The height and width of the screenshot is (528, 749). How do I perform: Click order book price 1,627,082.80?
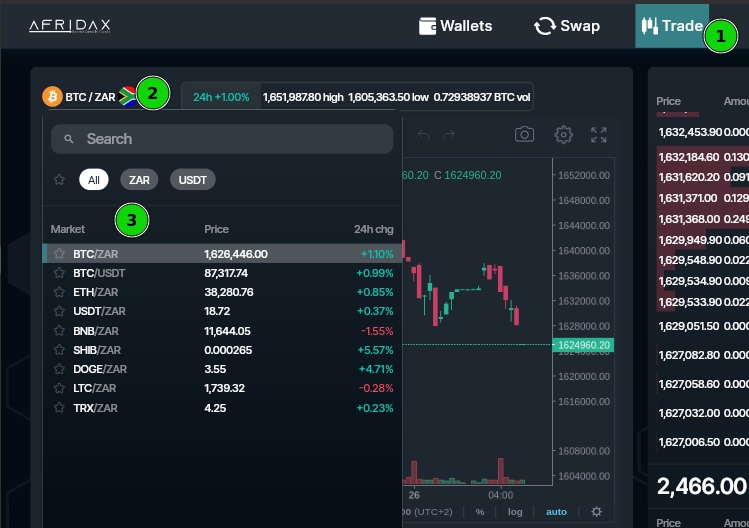[x=689, y=355]
